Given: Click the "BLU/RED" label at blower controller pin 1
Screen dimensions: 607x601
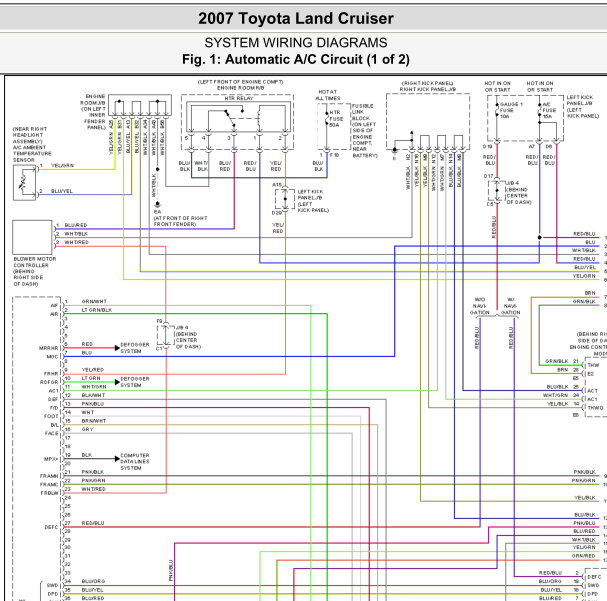Looking at the screenshot, I should (76, 225).
